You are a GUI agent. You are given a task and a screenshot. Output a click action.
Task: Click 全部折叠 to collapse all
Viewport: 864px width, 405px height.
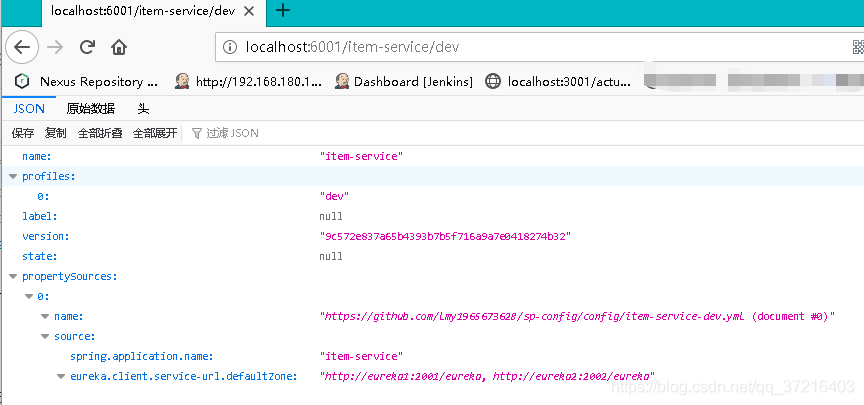pyautogui.click(x=100, y=133)
